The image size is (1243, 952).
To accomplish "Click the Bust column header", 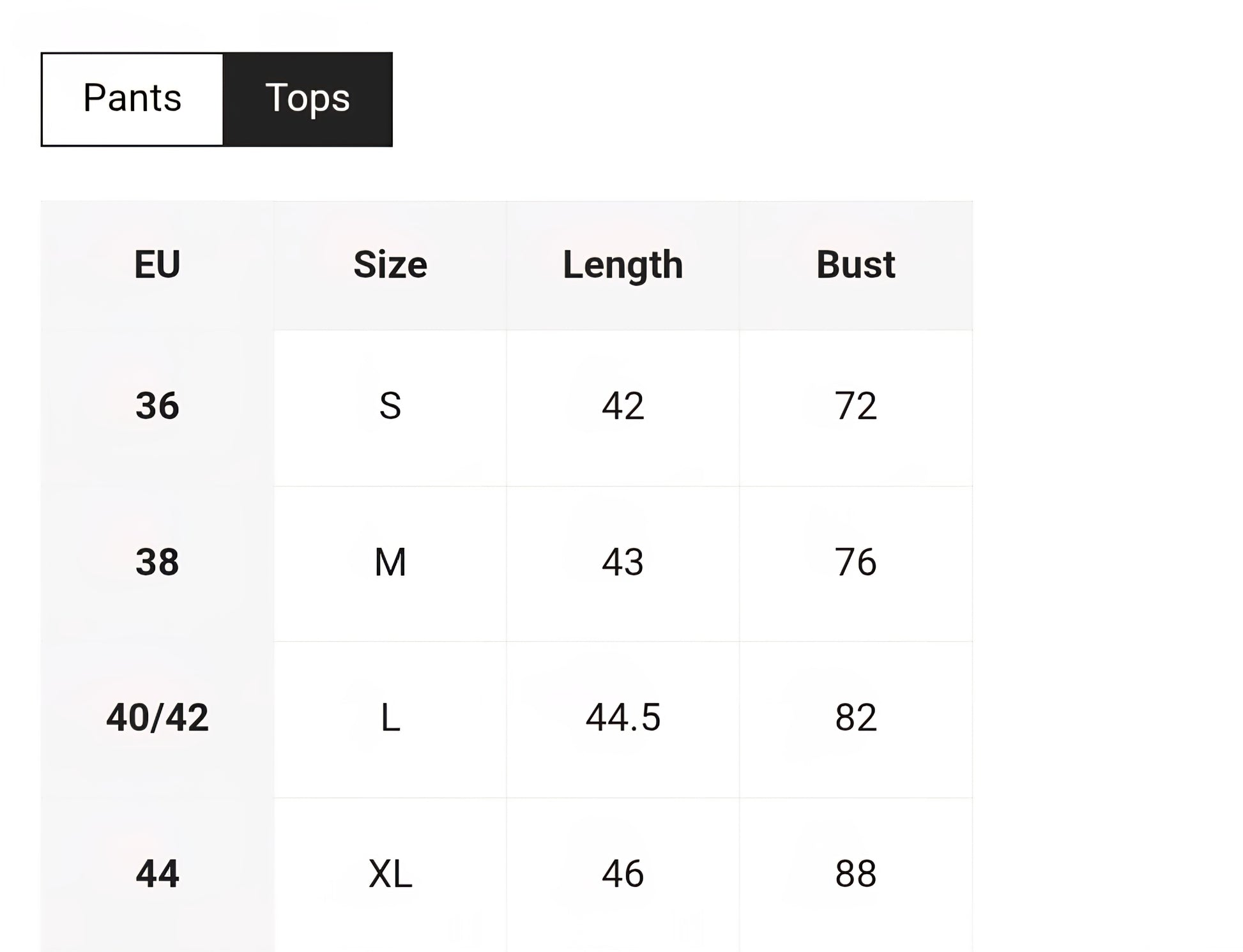I will (856, 265).
